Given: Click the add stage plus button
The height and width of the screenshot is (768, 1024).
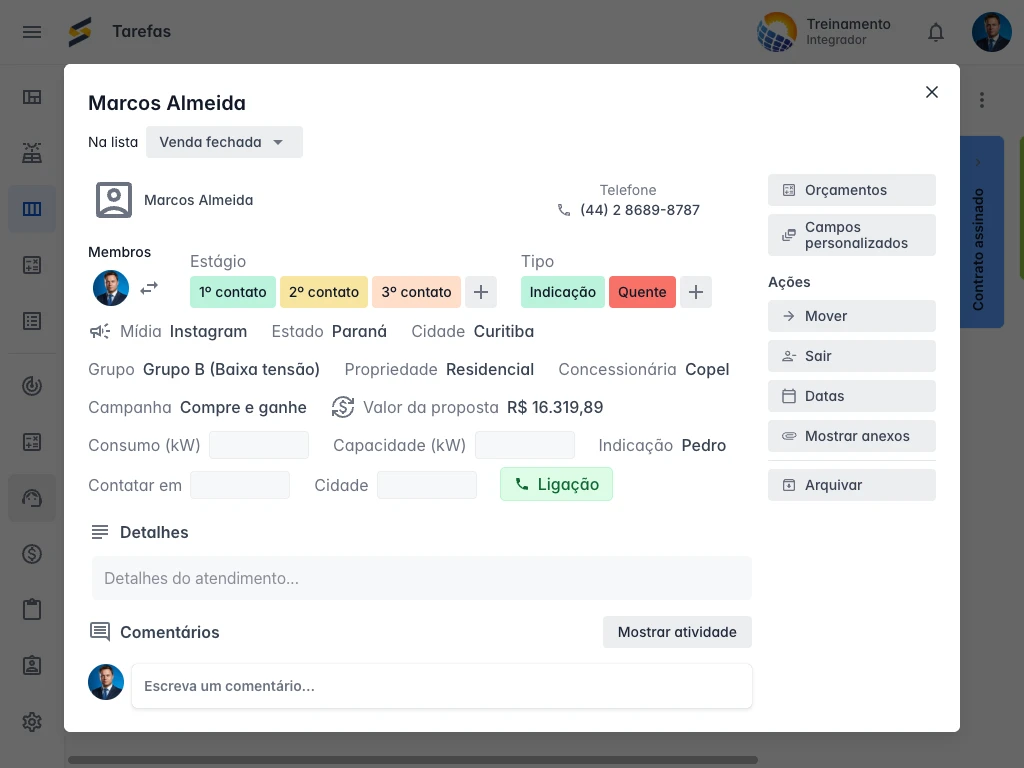Looking at the screenshot, I should pyautogui.click(x=481, y=292).
